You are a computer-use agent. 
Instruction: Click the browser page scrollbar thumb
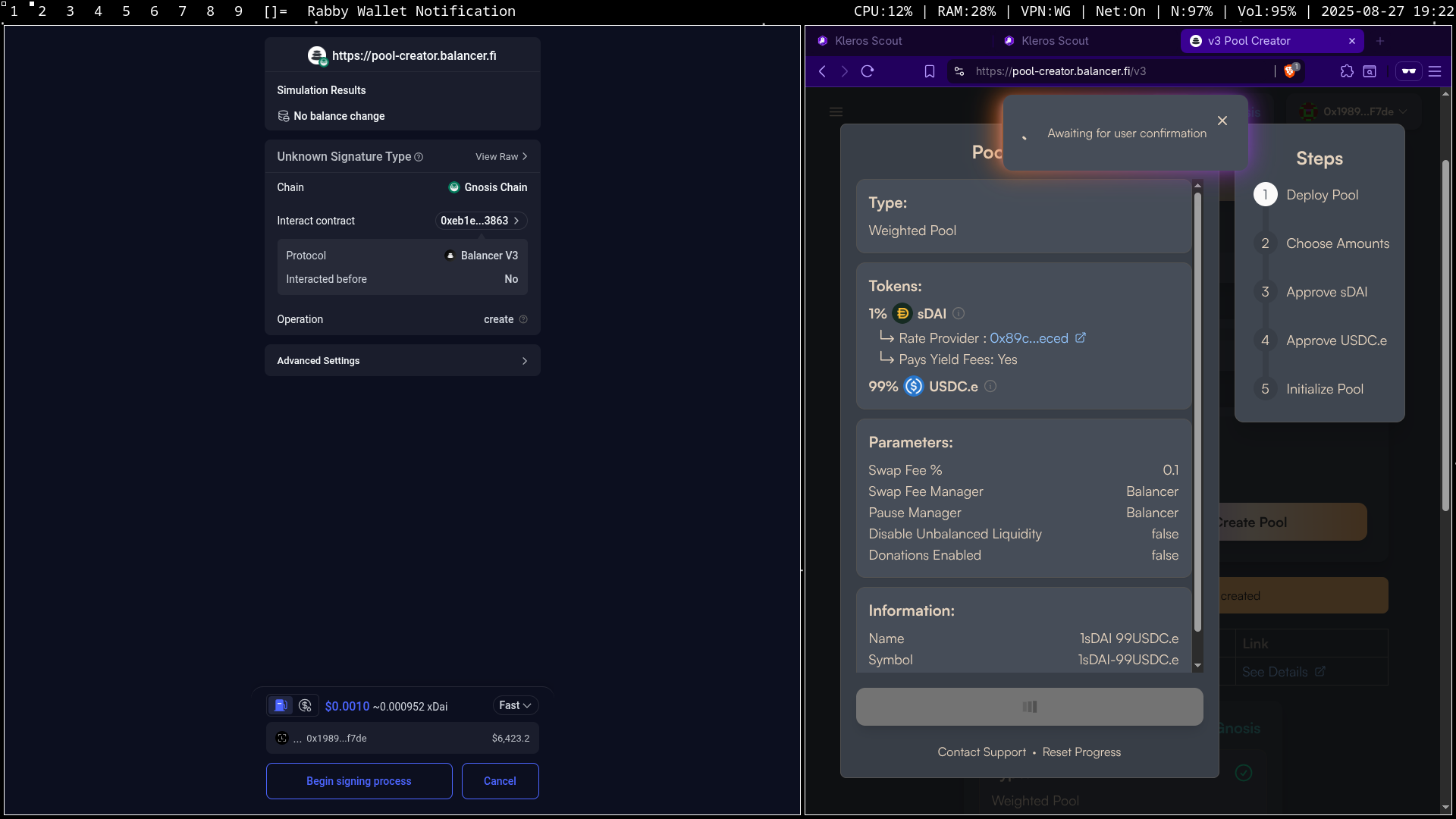point(1445,335)
